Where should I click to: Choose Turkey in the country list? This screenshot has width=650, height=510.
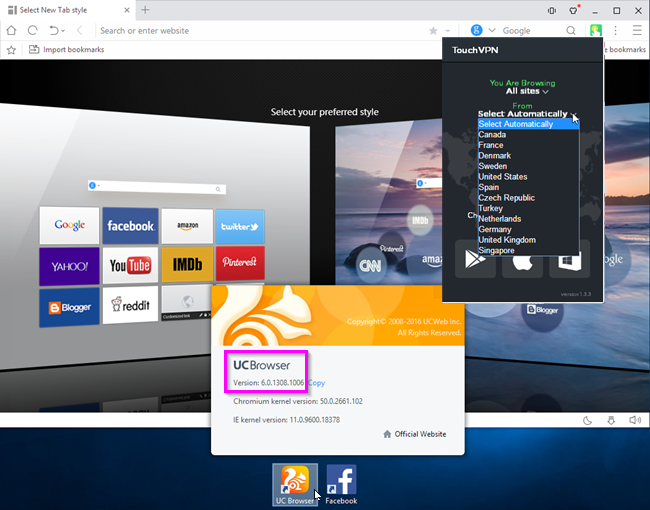coord(528,208)
